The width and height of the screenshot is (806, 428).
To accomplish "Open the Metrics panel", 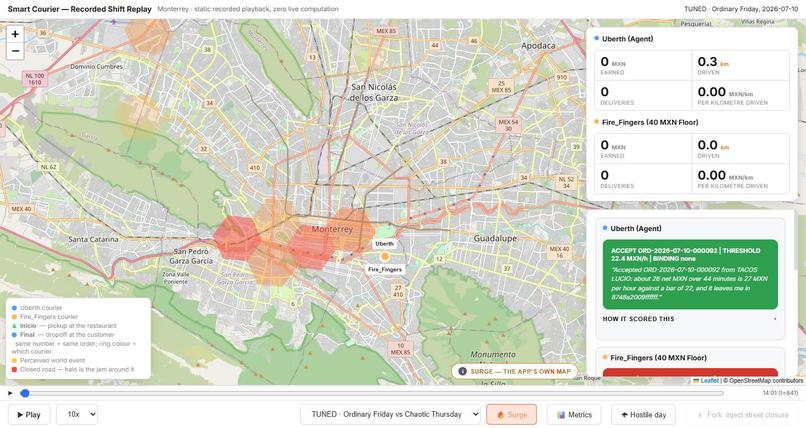I will pos(574,415).
